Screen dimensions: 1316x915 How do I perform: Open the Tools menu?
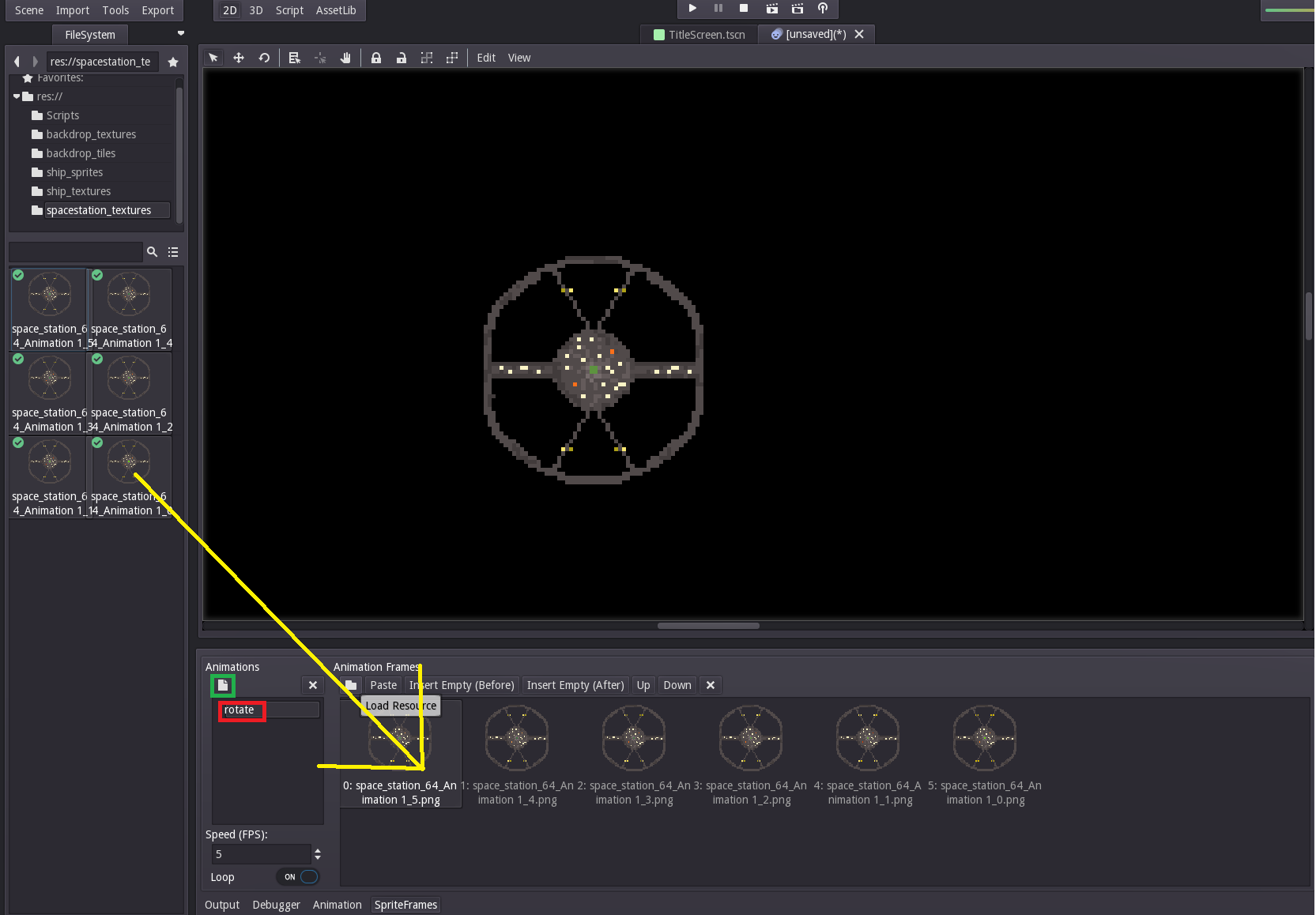click(115, 10)
